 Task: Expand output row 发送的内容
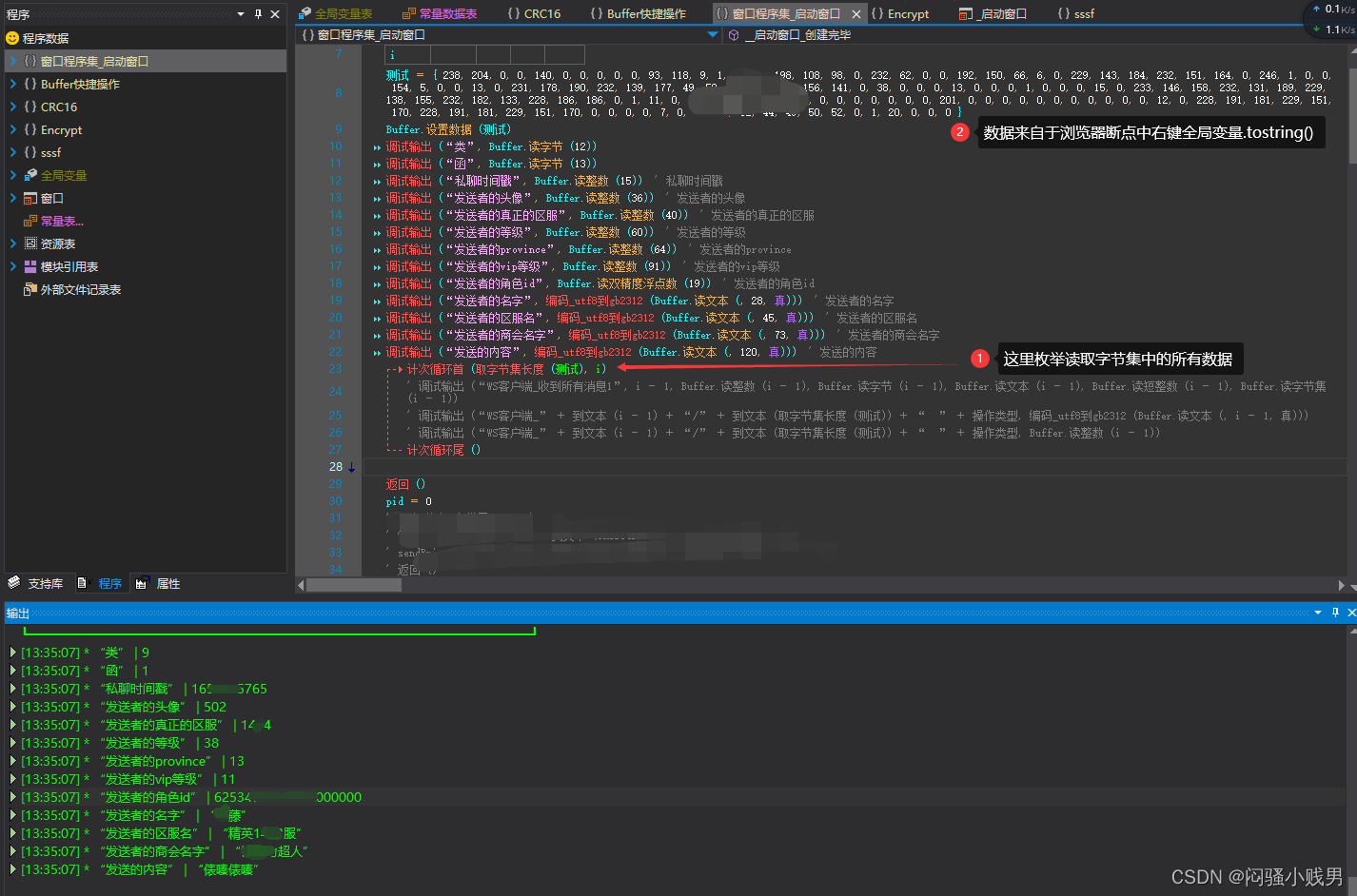coord(13,869)
